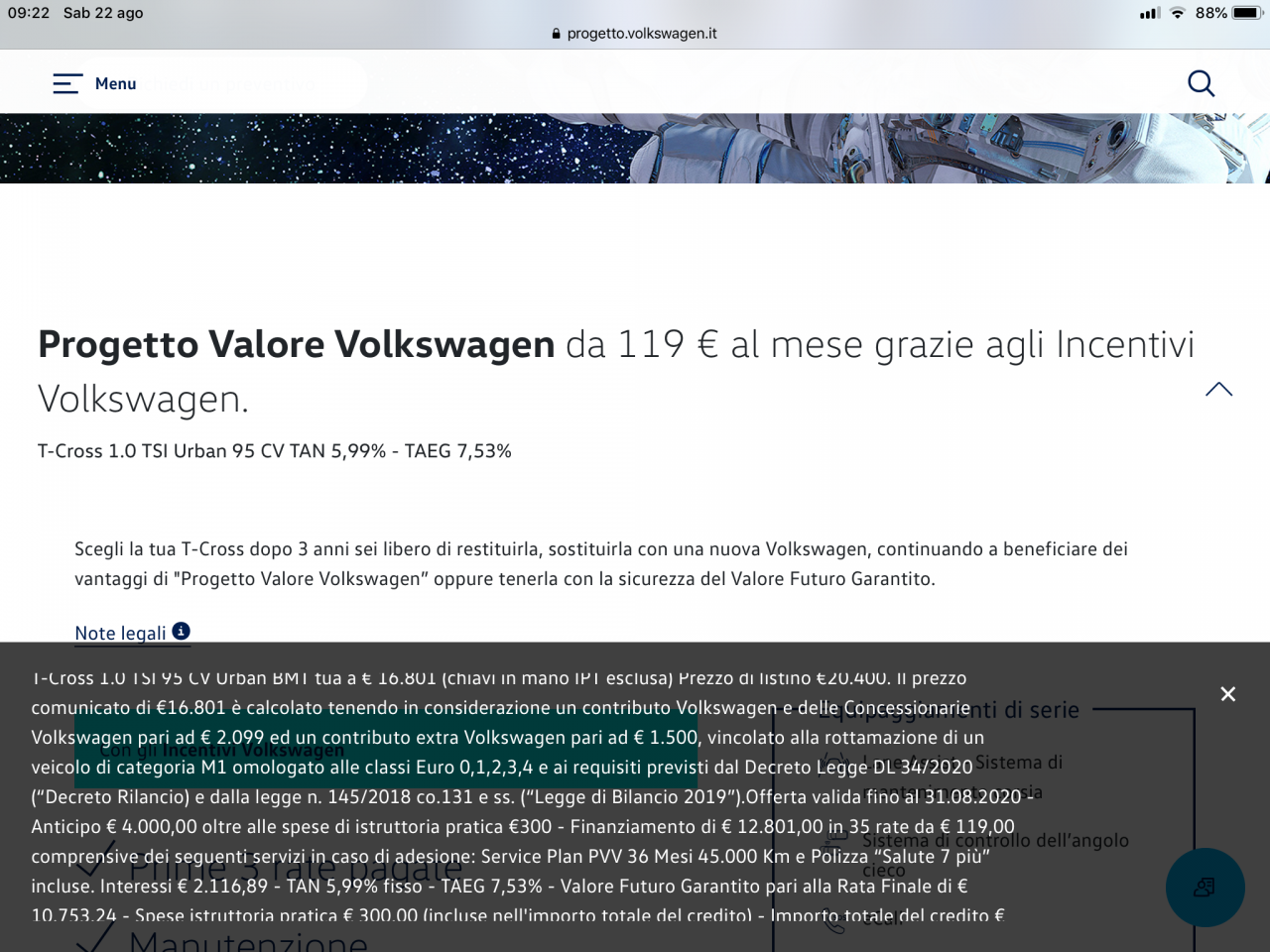The image size is (1270, 952).
Task: Click the Progetto Valore Volkswagen heading
Action: (296, 345)
